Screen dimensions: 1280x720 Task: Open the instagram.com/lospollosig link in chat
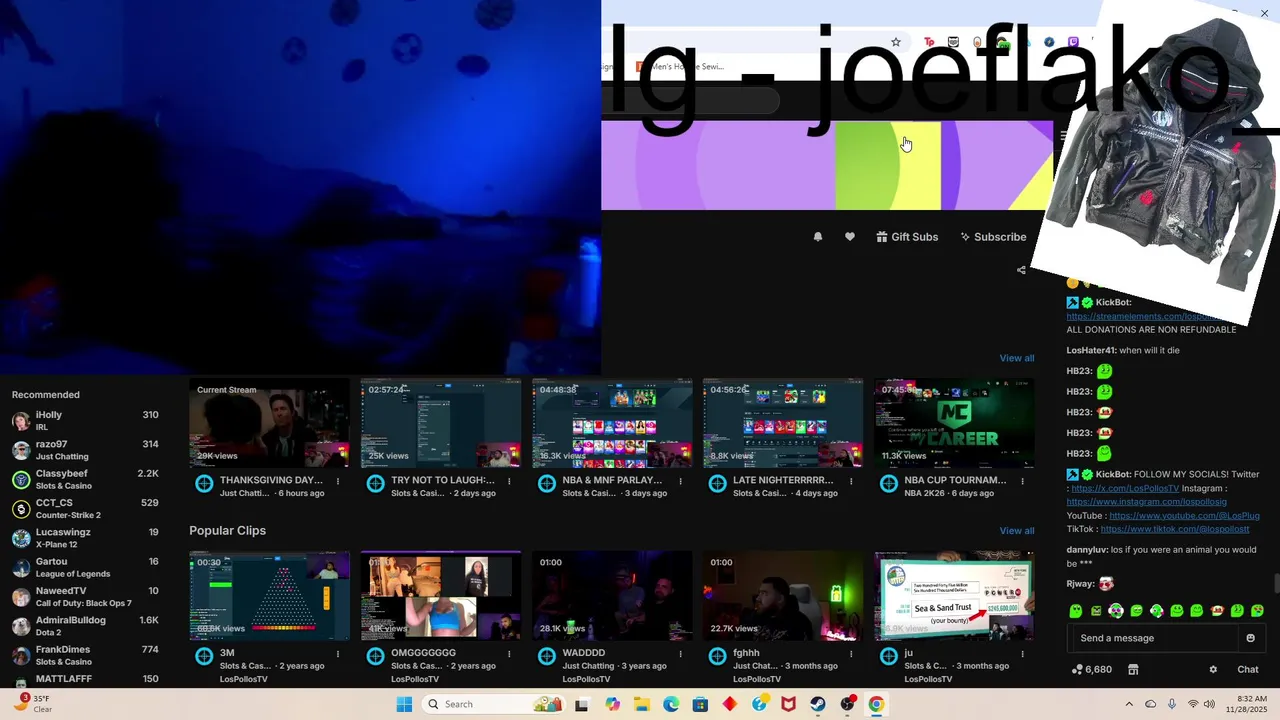(1146, 502)
